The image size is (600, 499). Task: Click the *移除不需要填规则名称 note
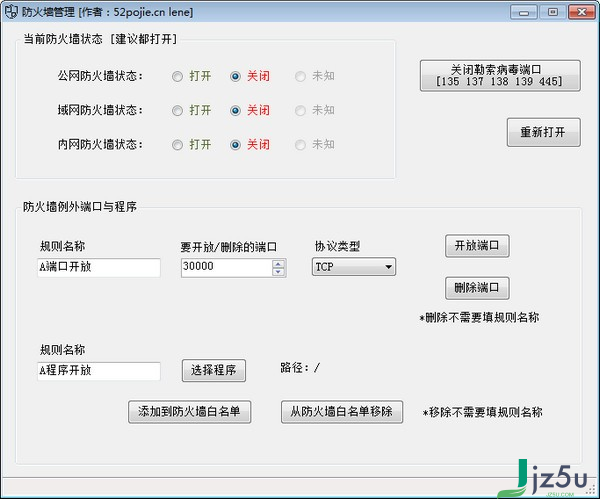click(x=483, y=412)
